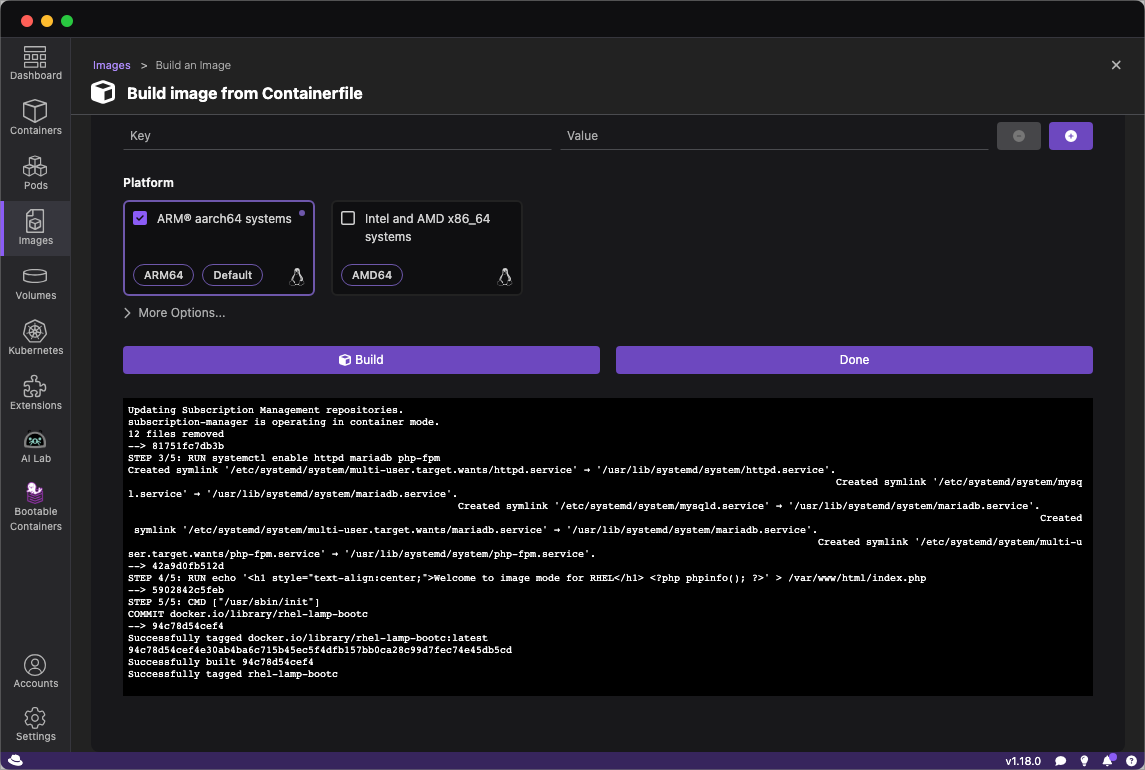Image resolution: width=1145 pixels, height=770 pixels.
Task: Navigate to Images breadcrumb link
Action: tap(112, 65)
